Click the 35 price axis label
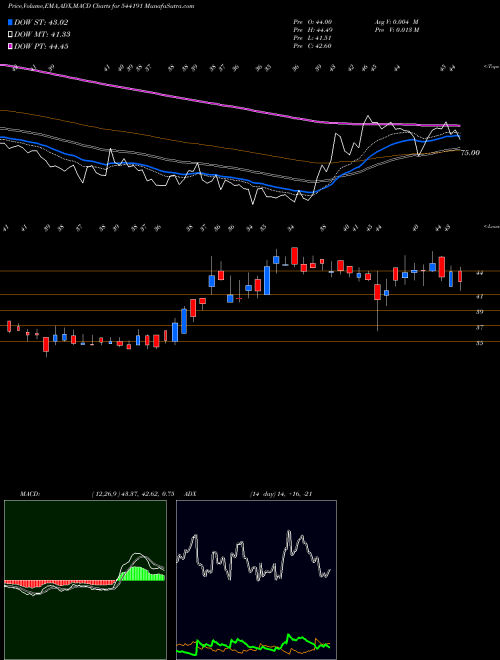This screenshot has width=500, height=660. 479,343
